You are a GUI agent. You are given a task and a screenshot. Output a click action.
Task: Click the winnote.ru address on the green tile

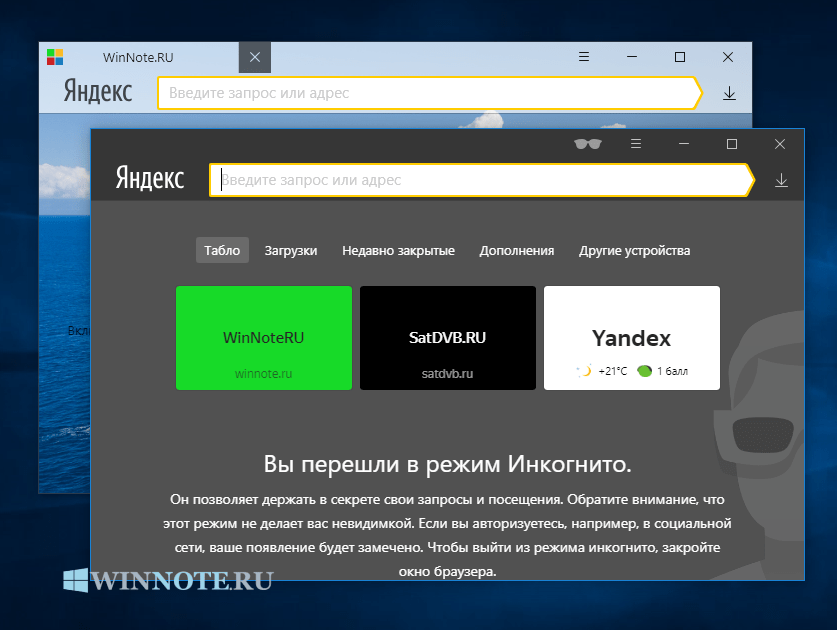pyautogui.click(x=264, y=374)
